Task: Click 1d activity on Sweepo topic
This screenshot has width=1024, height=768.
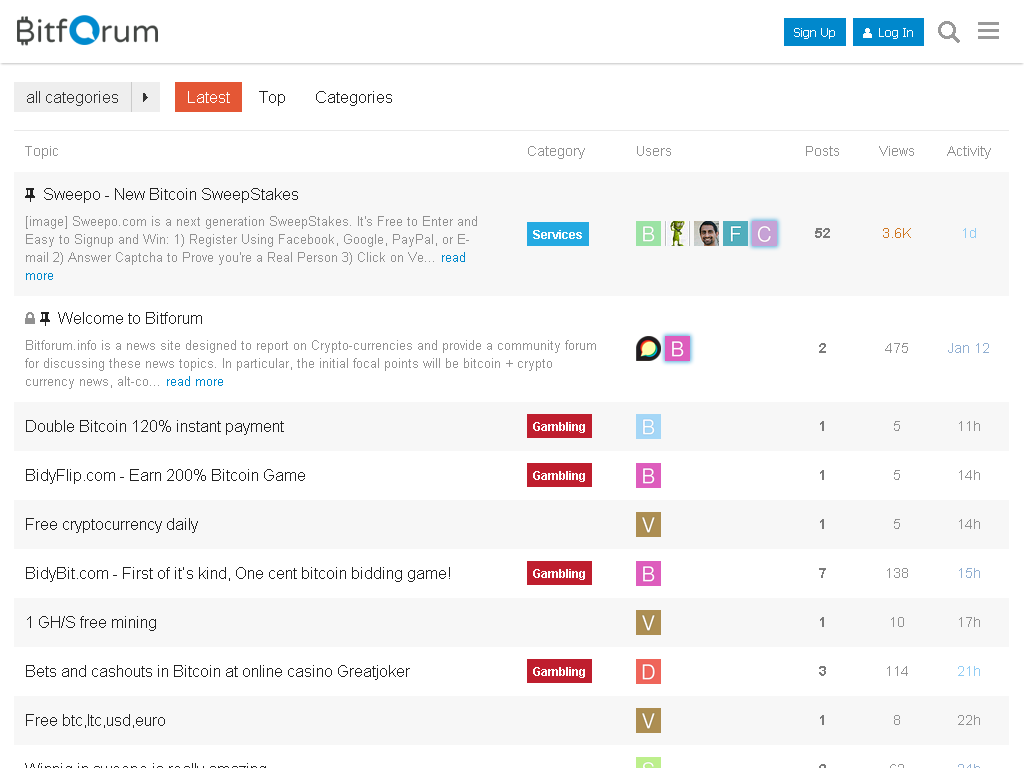Action: pyautogui.click(x=969, y=233)
